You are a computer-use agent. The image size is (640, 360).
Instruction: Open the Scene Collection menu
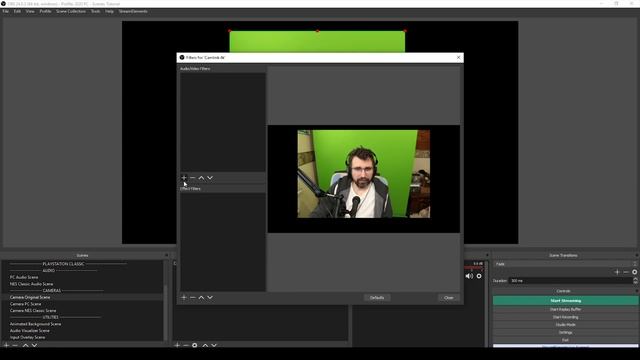pyautogui.click(x=71, y=11)
